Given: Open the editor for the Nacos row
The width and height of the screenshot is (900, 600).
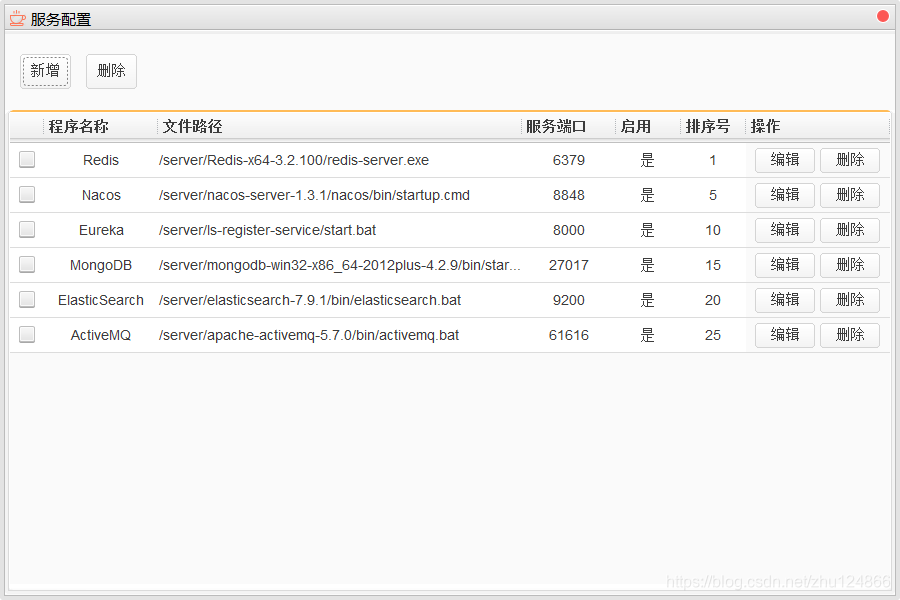Looking at the screenshot, I should click(785, 195).
